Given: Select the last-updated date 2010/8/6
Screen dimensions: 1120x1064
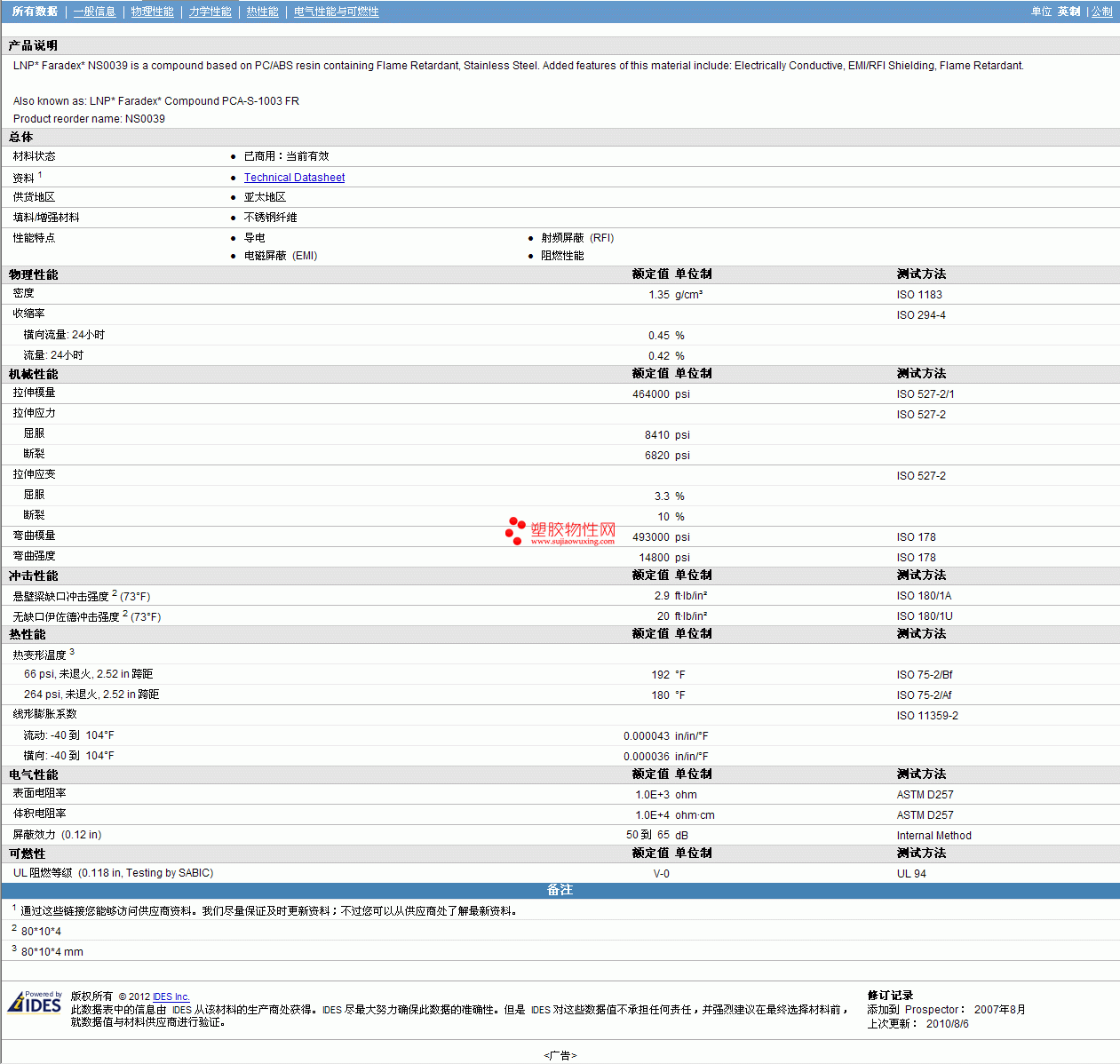Looking at the screenshot, I should [947, 1024].
